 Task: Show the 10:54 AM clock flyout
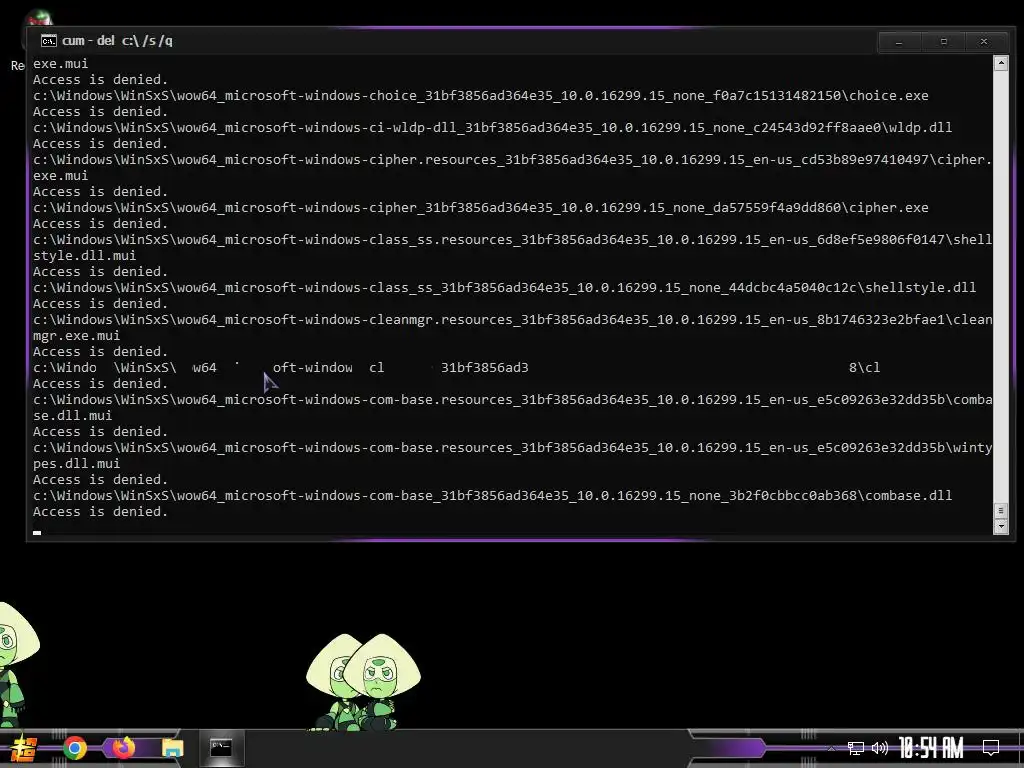(931, 748)
